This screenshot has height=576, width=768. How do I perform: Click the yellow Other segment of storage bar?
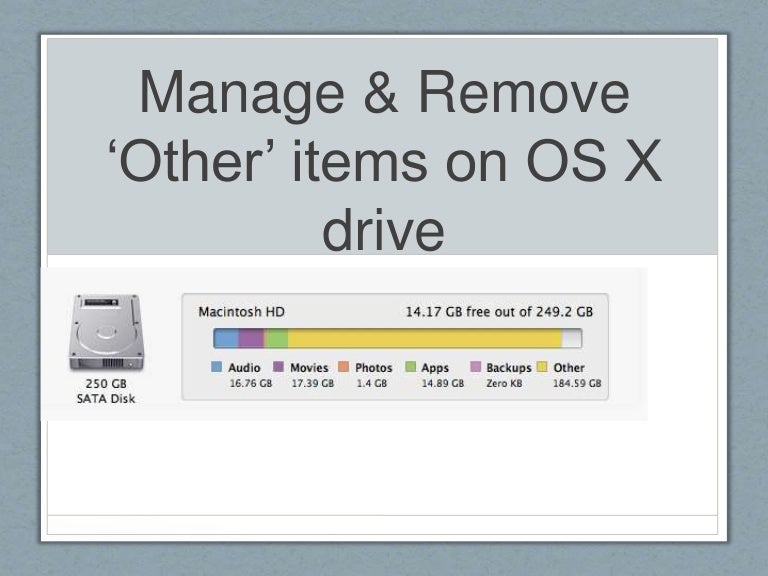[425, 338]
